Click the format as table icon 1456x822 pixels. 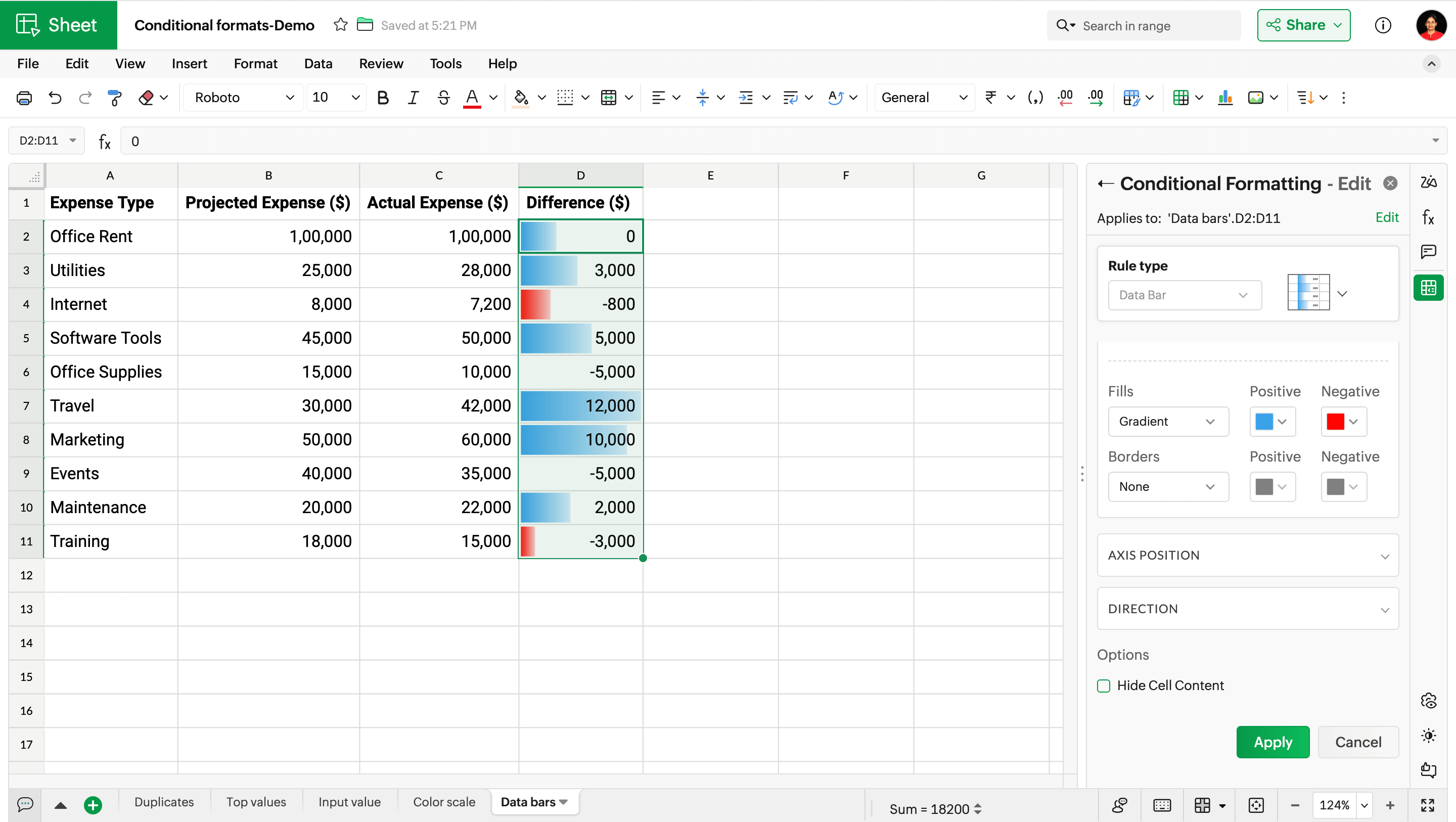coord(1181,98)
